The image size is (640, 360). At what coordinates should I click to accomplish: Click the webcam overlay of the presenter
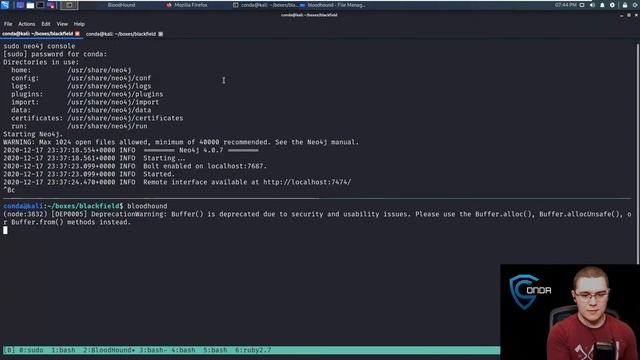(x=570, y=312)
